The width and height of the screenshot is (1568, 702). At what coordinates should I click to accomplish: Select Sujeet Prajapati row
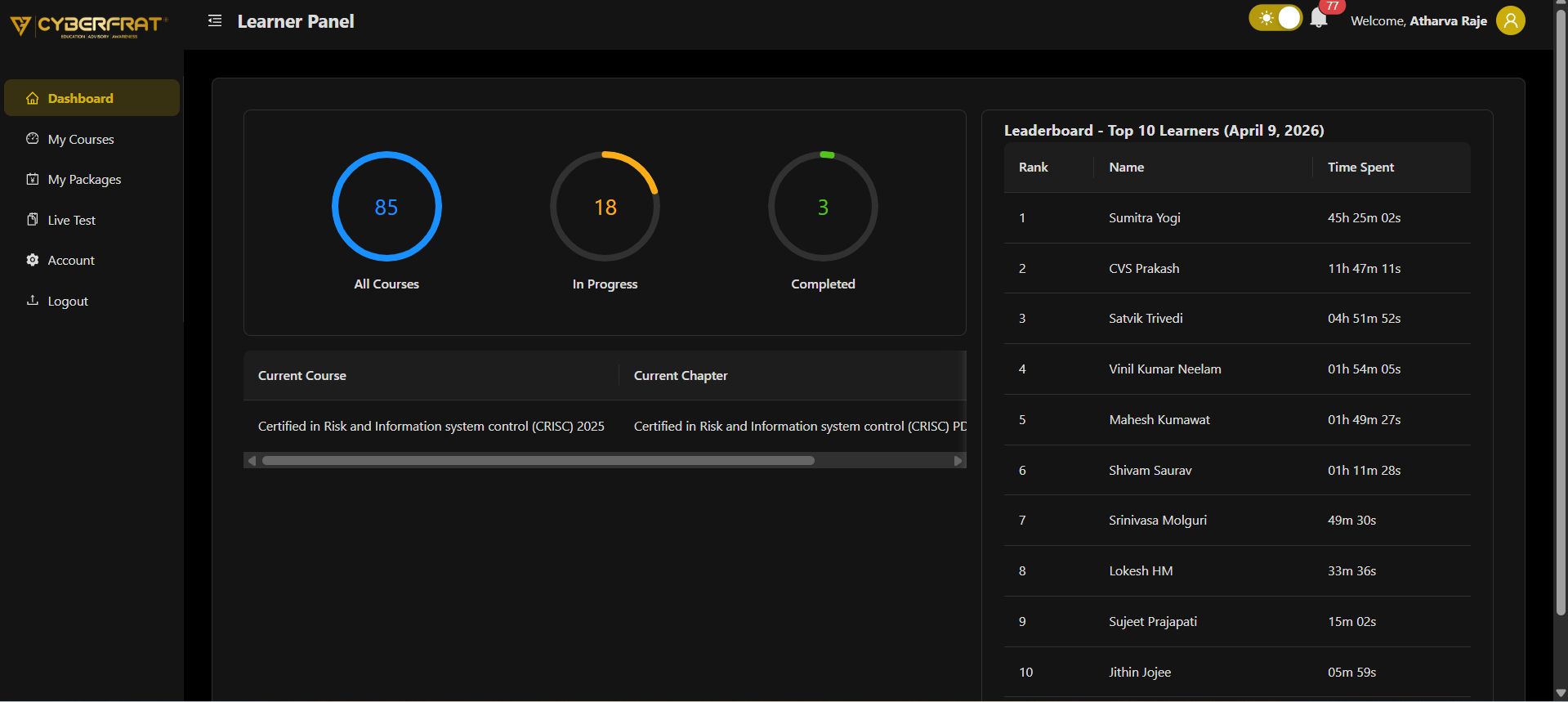(x=1237, y=621)
